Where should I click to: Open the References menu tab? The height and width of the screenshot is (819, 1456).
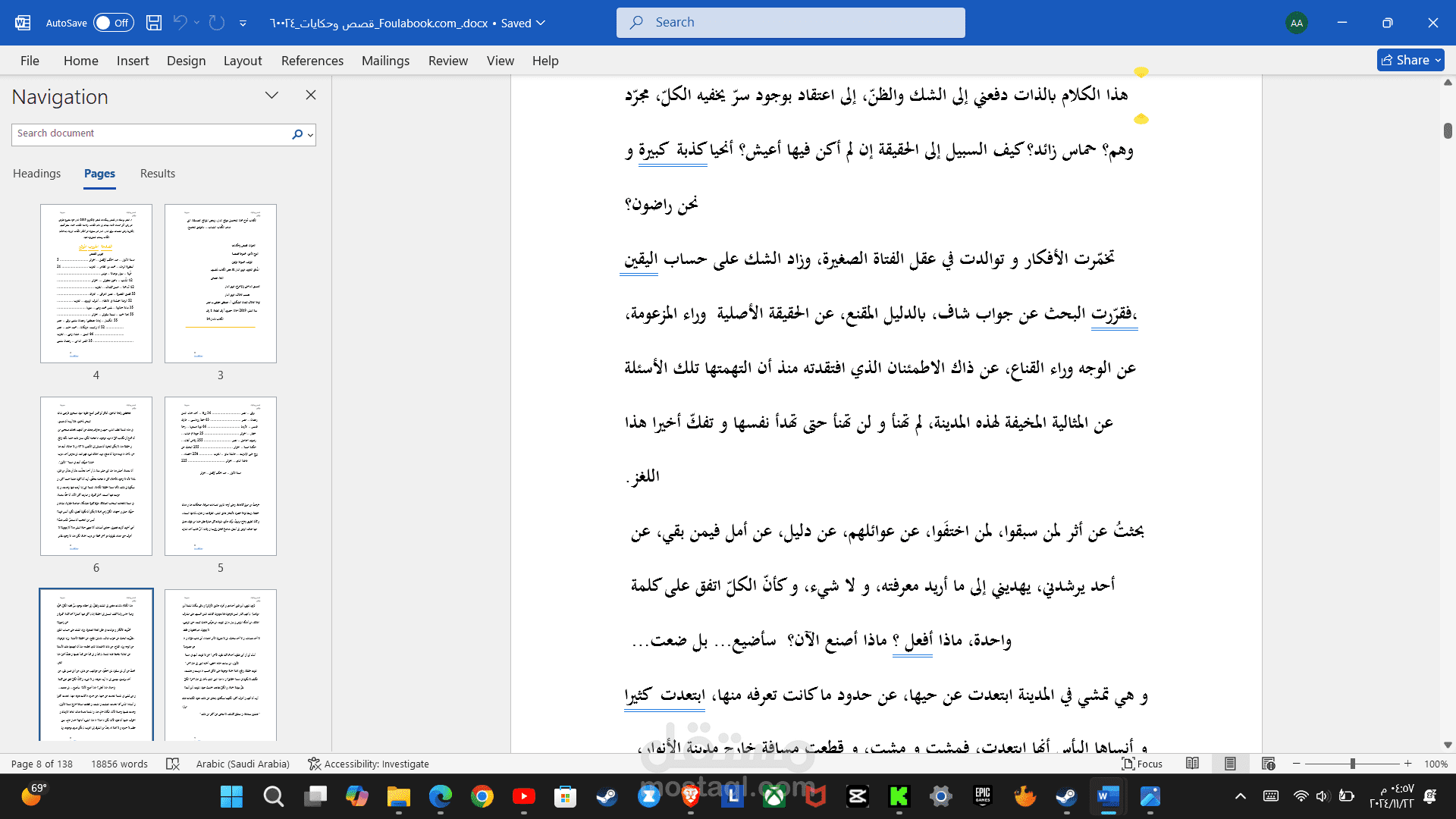coord(312,60)
